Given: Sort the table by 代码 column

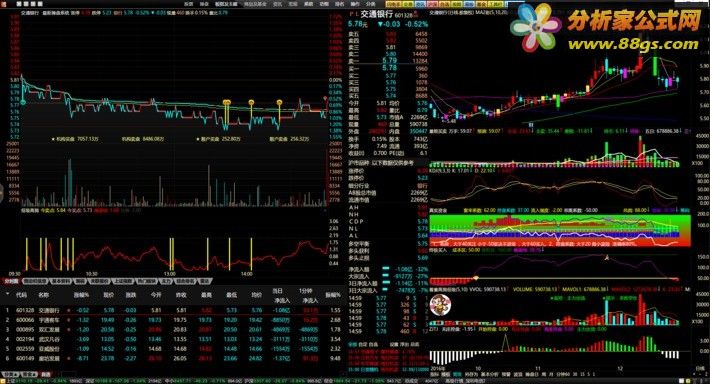Looking at the screenshot, I should [21, 294].
